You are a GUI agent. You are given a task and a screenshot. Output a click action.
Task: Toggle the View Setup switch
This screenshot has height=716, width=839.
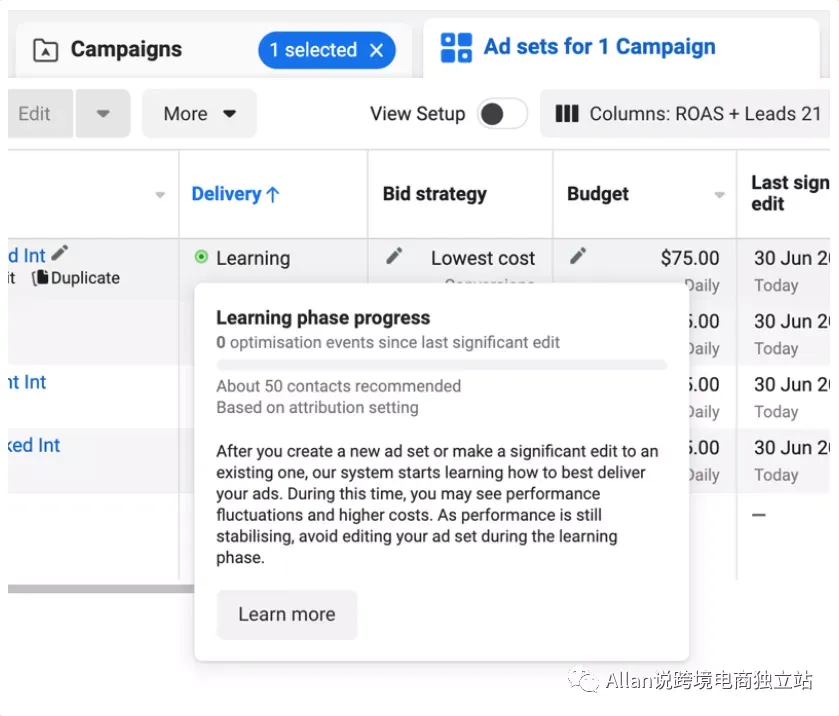[x=501, y=114]
